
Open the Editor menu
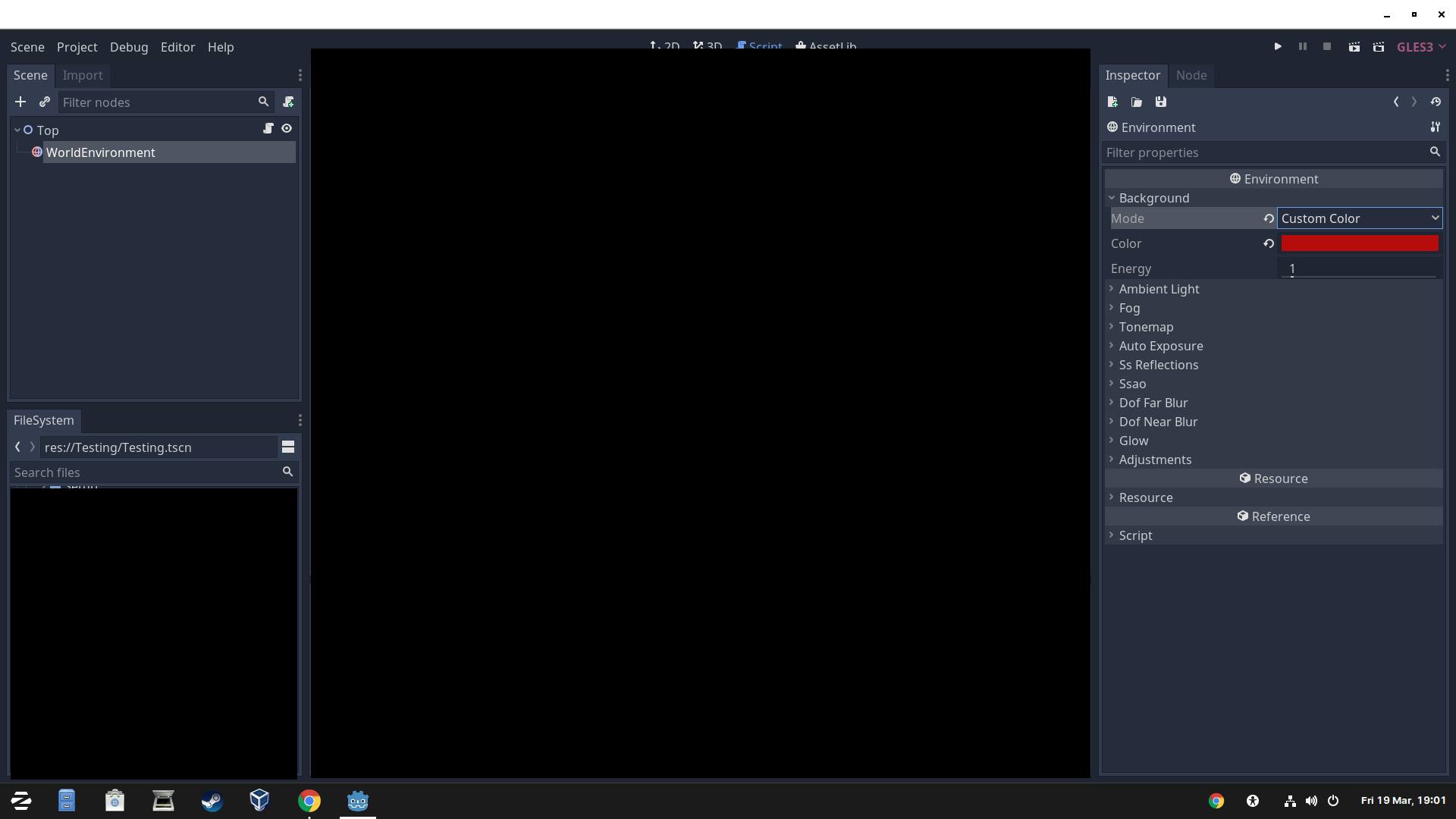coord(177,47)
